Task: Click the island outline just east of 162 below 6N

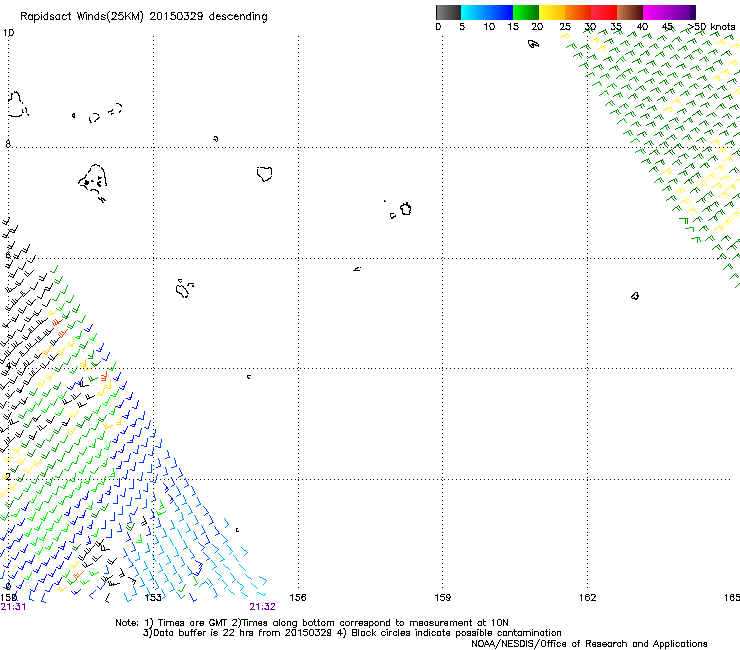Action: click(x=635, y=296)
